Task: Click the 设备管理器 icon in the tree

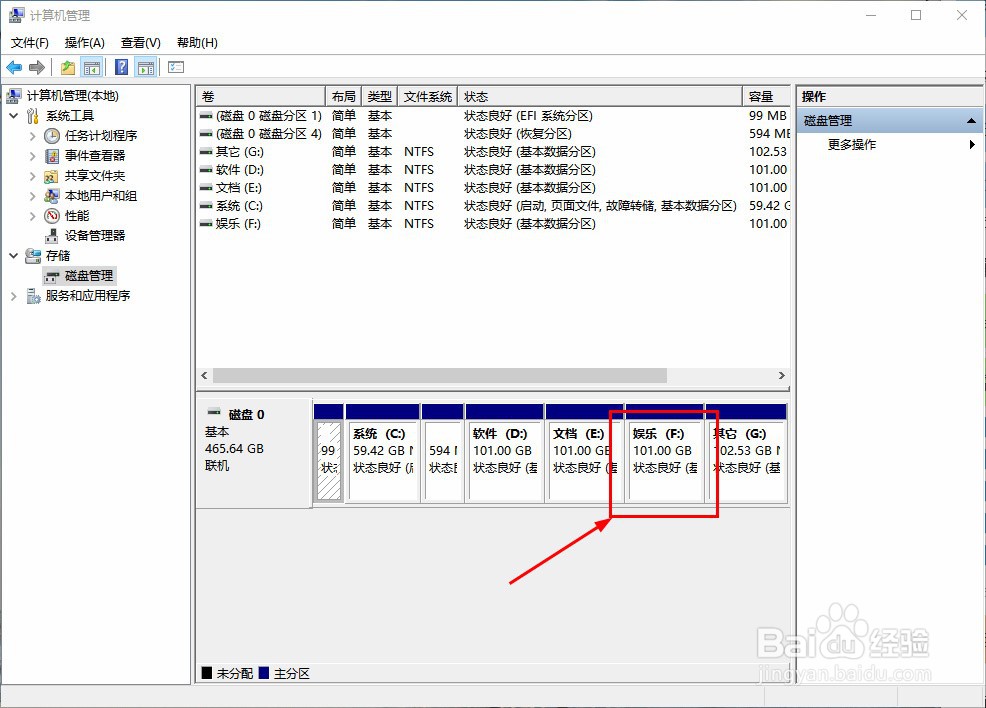Action: pyautogui.click(x=52, y=236)
